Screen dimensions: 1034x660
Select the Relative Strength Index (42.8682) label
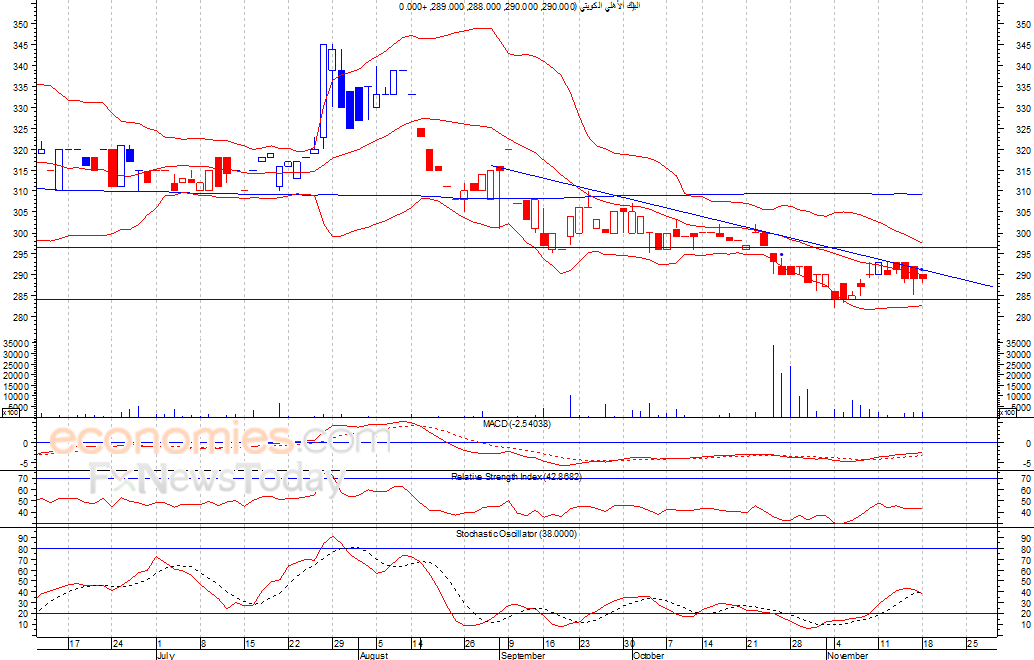click(x=516, y=477)
